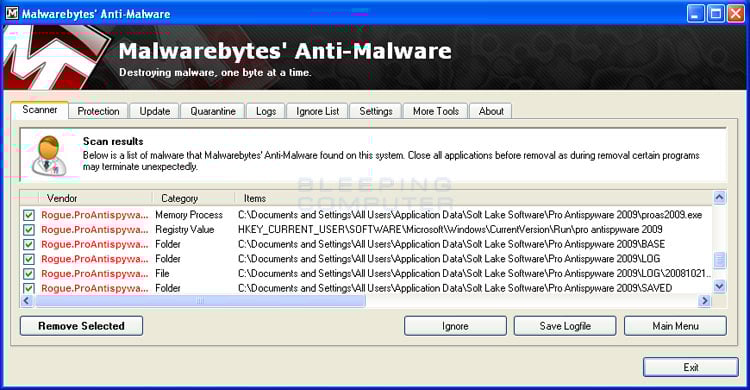Click the Malwarebytes M logo in banner

point(56,58)
